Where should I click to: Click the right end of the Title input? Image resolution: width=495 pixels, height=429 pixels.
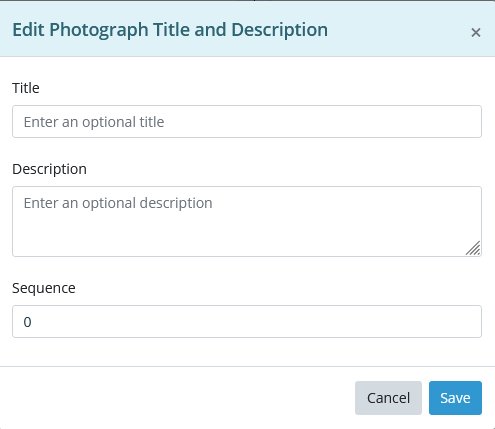tap(460, 122)
